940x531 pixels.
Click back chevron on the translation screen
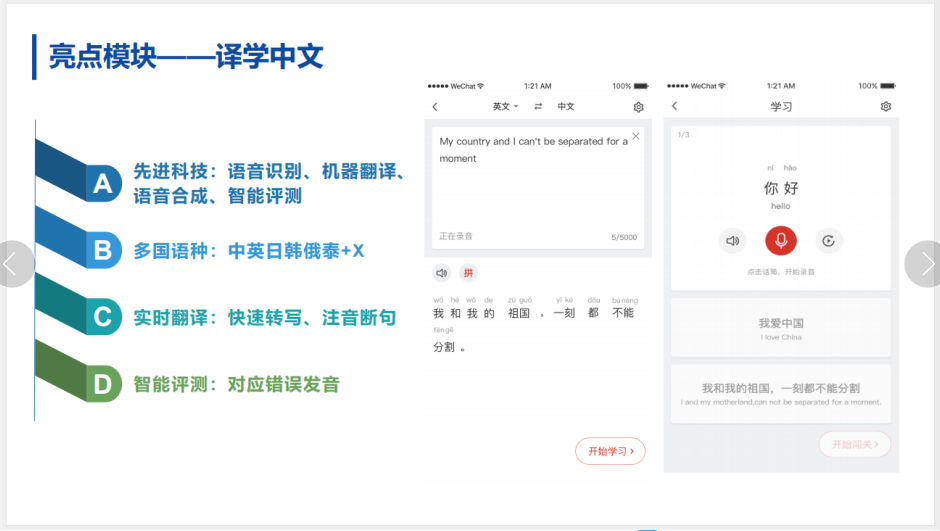pyautogui.click(x=435, y=107)
